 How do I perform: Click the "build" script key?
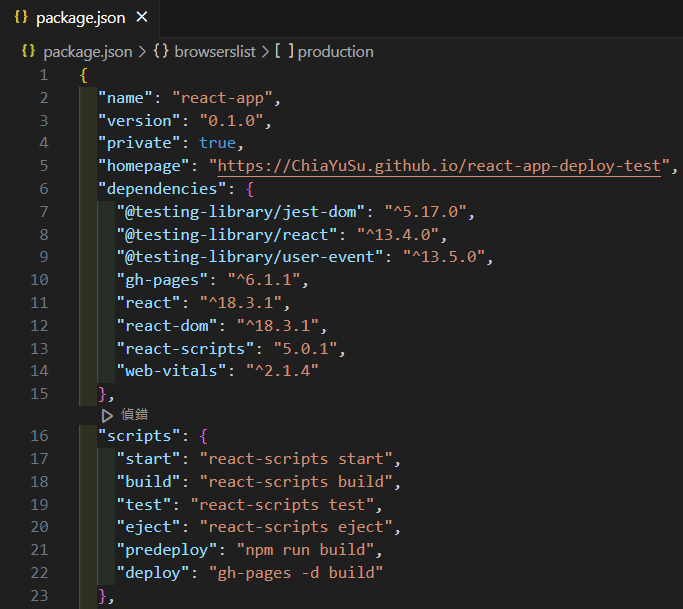coord(148,482)
